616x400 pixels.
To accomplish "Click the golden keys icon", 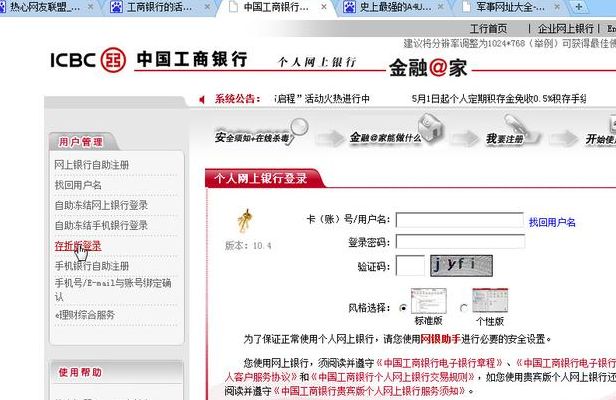I will 244,221.
